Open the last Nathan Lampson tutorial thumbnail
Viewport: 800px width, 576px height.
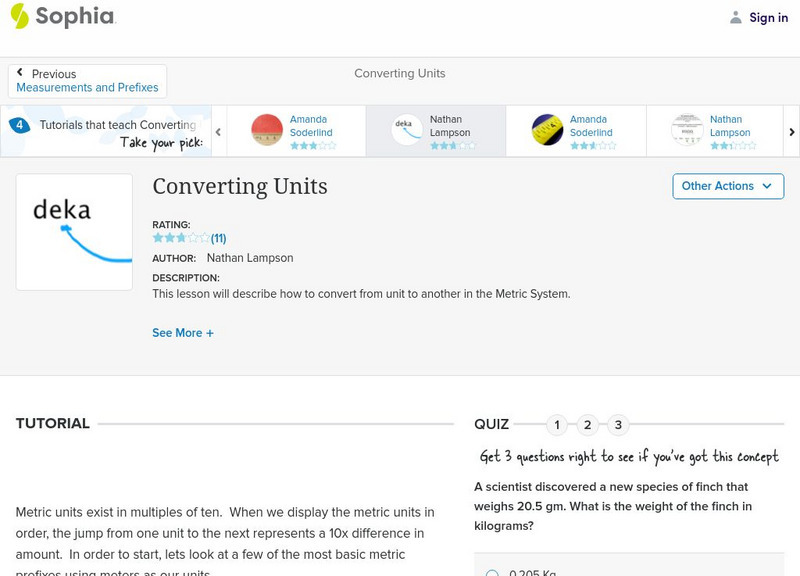coord(687,130)
